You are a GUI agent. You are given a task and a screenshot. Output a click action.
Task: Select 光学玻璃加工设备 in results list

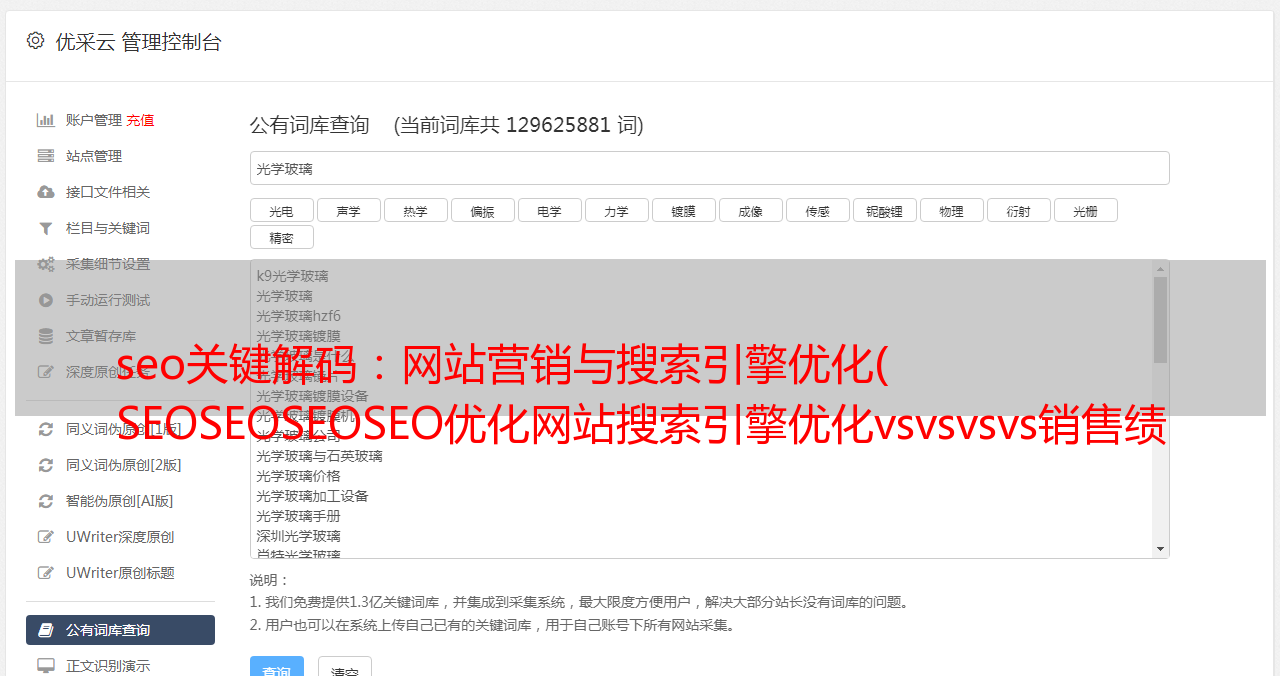(x=312, y=496)
